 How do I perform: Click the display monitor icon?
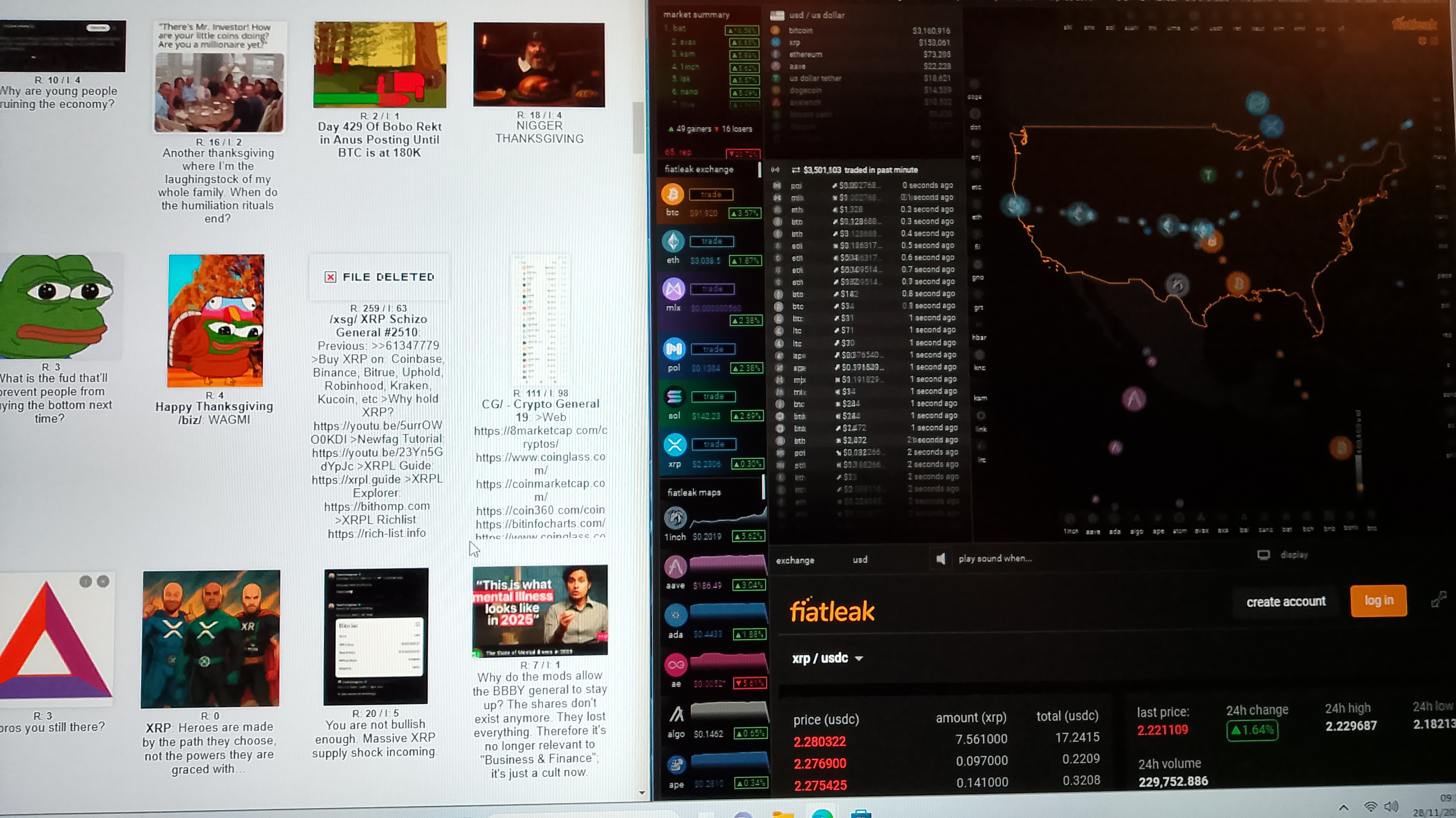click(x=1263, y=555)
